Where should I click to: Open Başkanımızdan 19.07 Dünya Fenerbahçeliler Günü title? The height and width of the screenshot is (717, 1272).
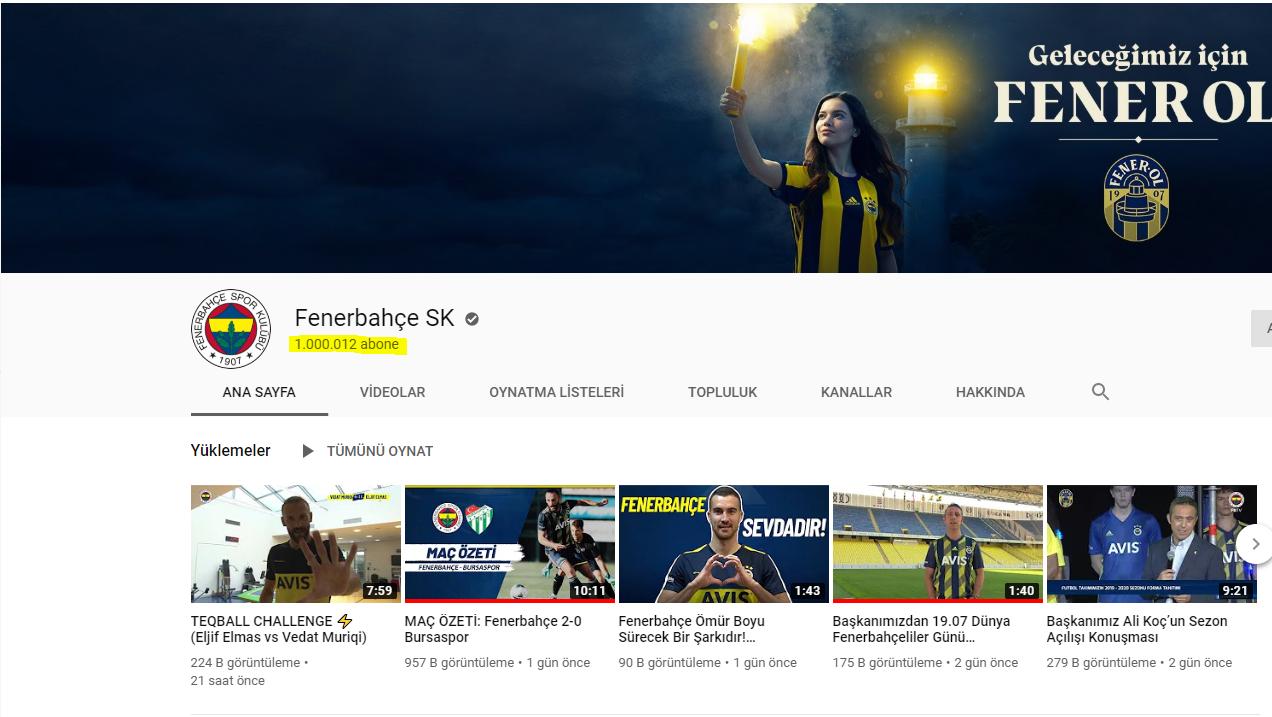[921, 629]
